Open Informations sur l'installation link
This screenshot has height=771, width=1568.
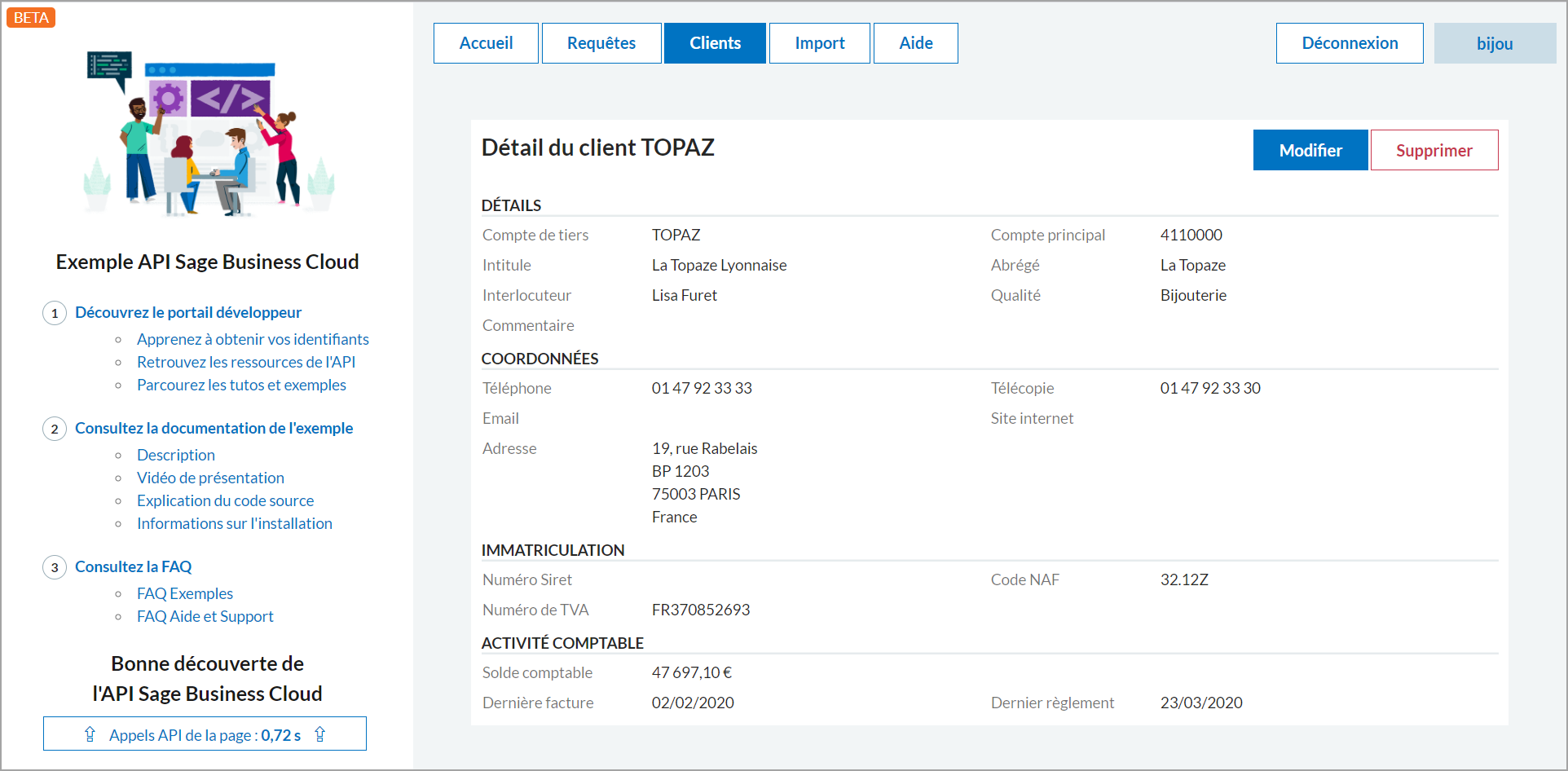[235, 523]
